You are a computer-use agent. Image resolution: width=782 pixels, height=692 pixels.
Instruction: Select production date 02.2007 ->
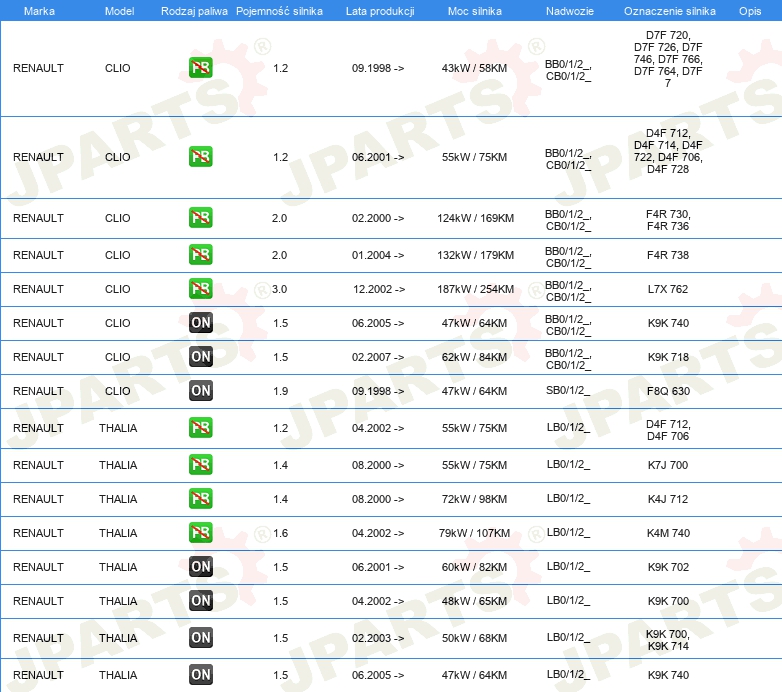click(x=378, y=357)
